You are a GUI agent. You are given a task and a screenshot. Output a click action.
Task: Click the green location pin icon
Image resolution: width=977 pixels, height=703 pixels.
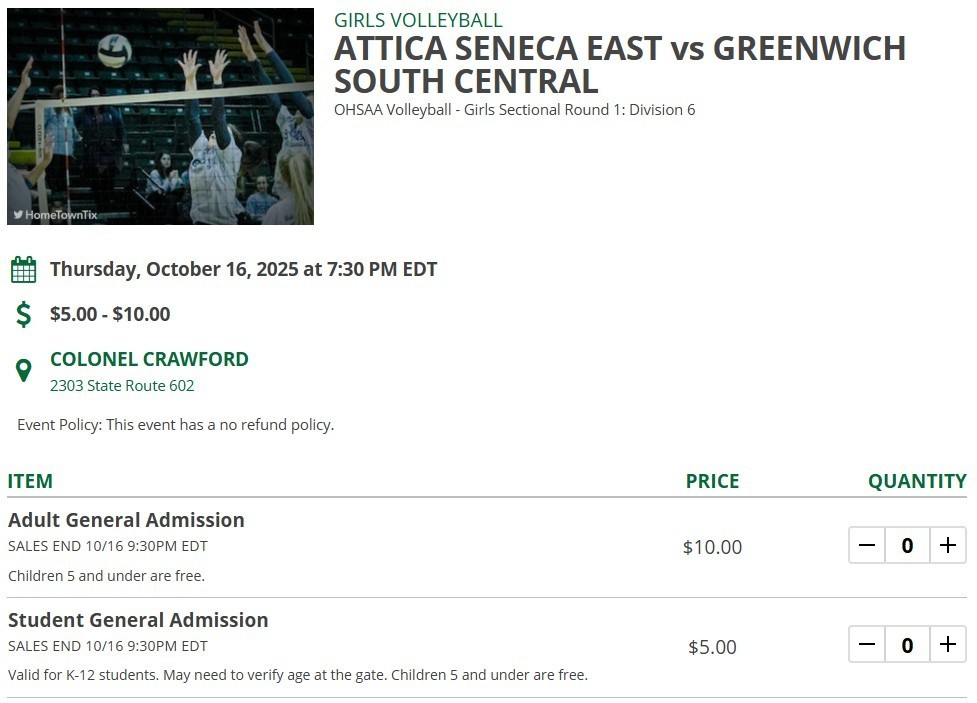(x=24, y=371)
